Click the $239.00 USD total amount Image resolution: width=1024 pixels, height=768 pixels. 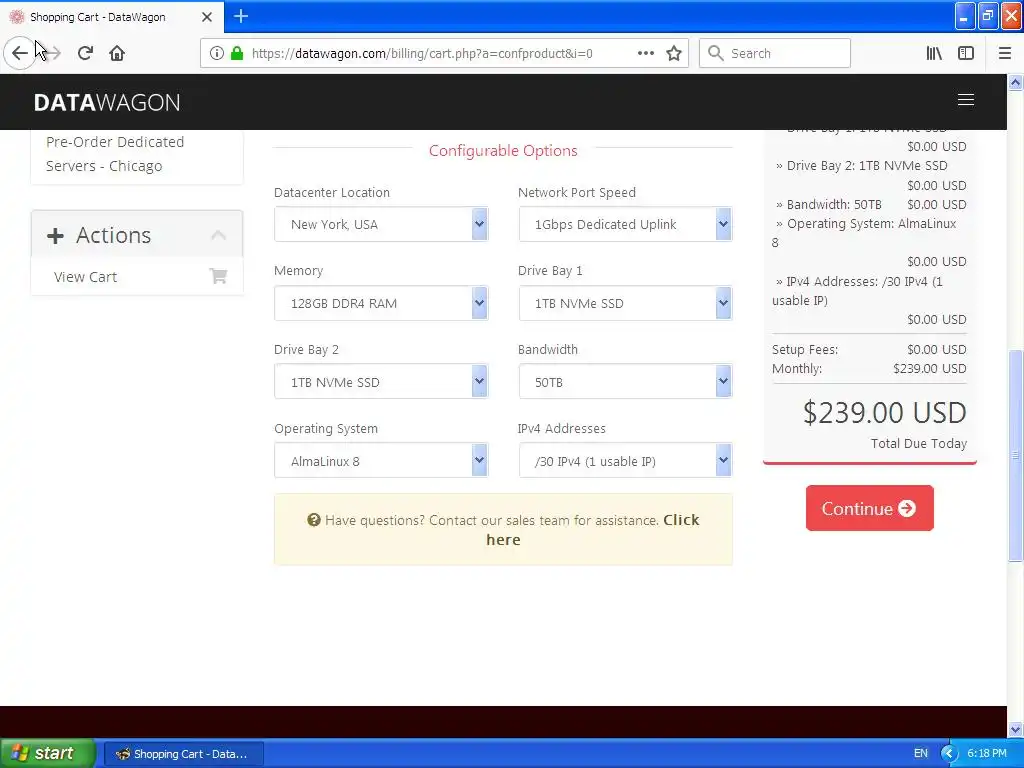884,412
